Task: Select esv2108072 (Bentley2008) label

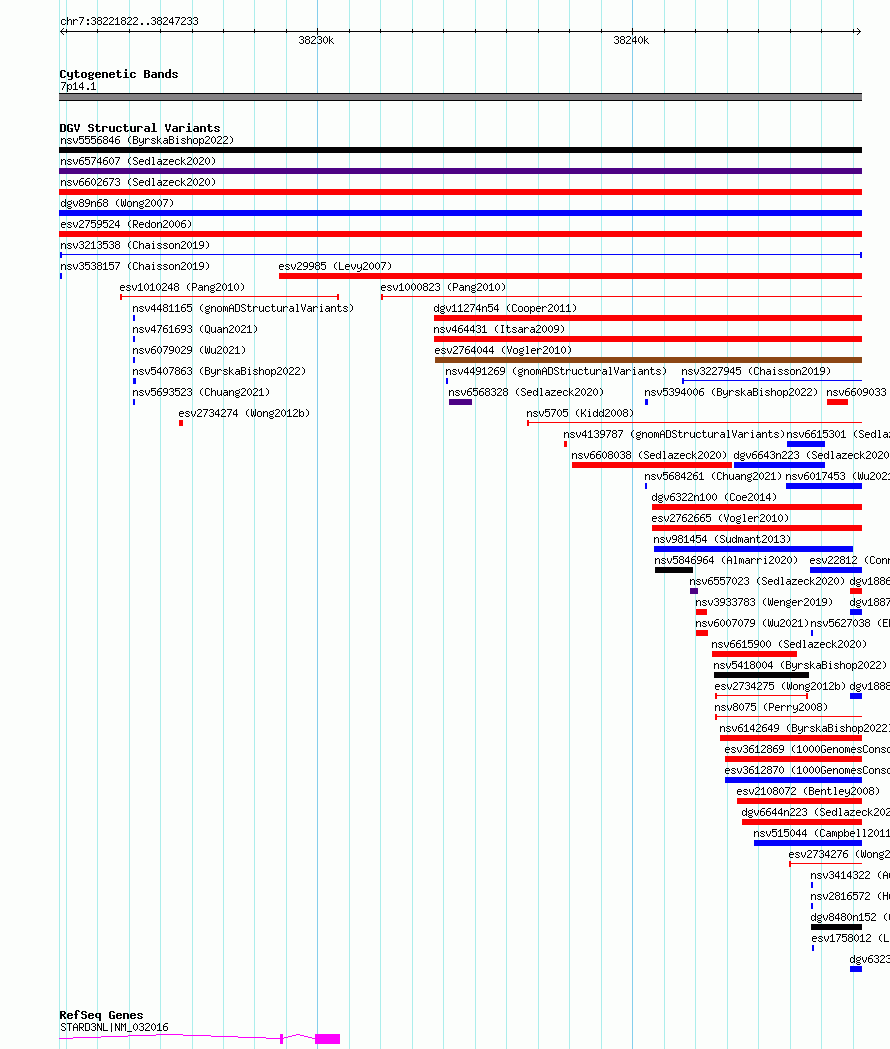Action: tap(808, 791)
